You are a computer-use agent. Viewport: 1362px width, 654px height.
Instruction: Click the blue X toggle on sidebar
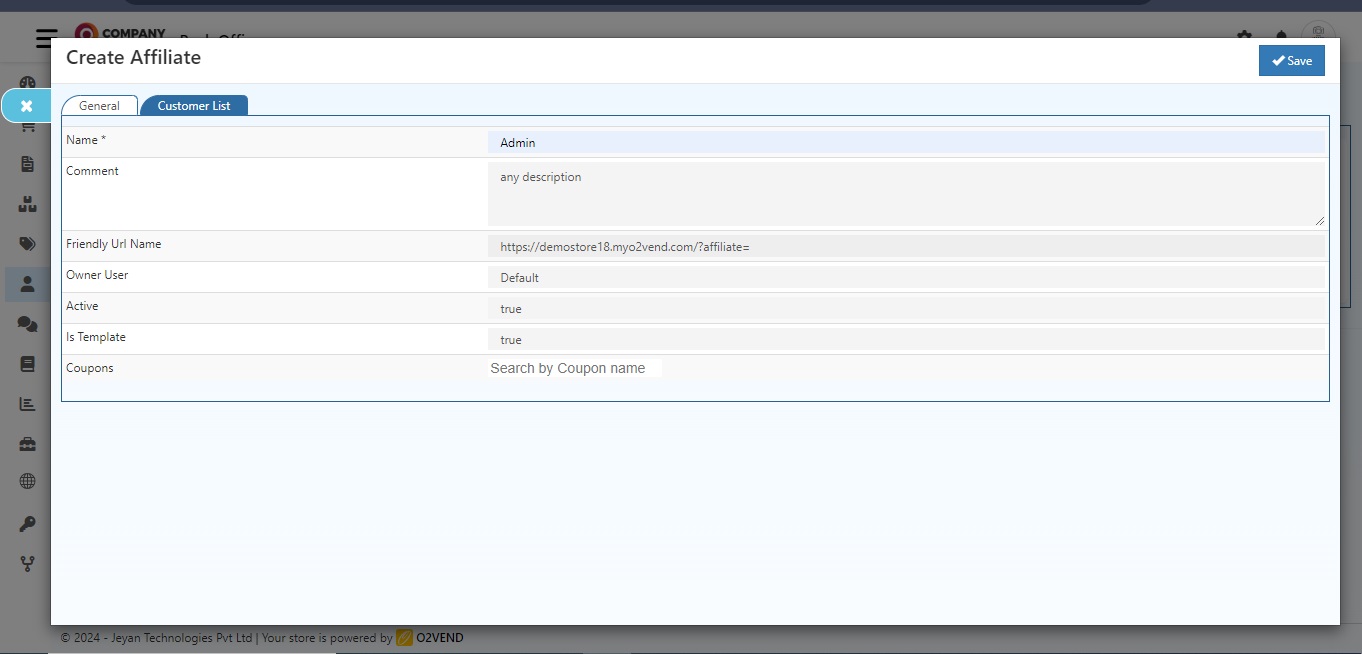pos(26,105)
